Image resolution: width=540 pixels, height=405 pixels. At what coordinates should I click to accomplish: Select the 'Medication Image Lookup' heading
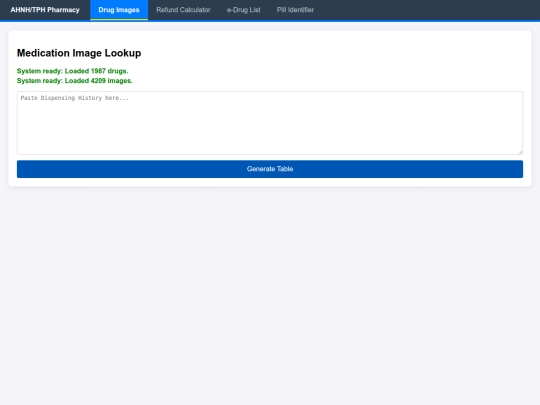point(79,53)
